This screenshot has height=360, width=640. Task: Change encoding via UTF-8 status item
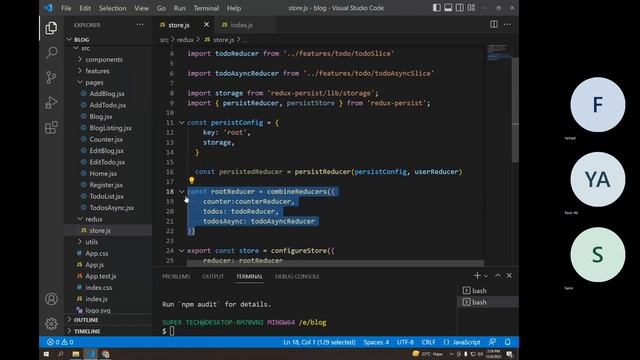tap(405, 342)
